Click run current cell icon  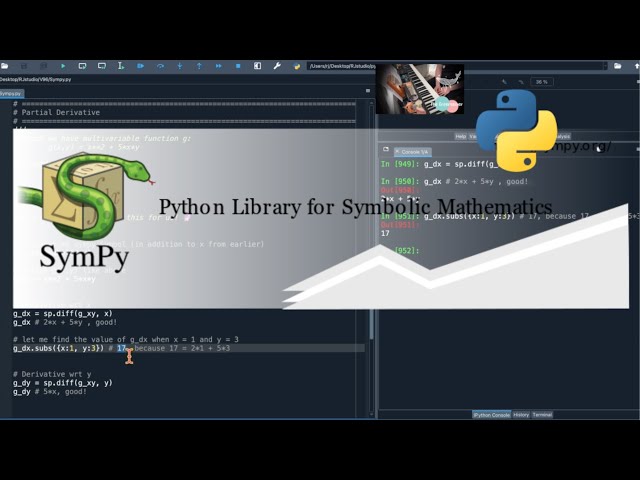pyautogui.click(x=82, y=66)
